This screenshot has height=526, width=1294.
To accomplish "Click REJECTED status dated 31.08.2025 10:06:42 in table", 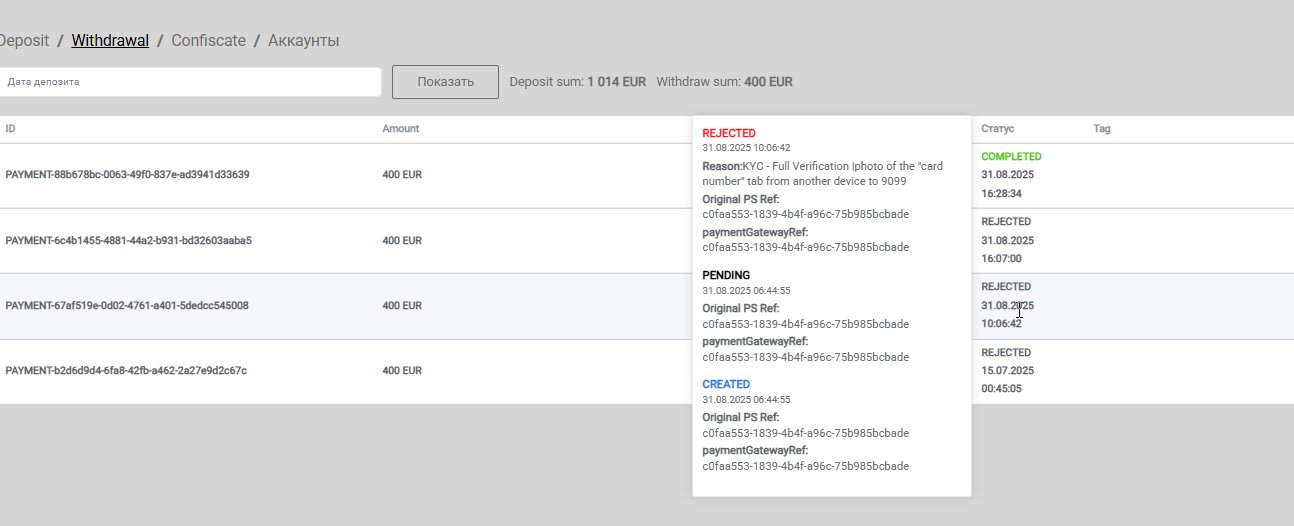I will tap(1006, 287).
